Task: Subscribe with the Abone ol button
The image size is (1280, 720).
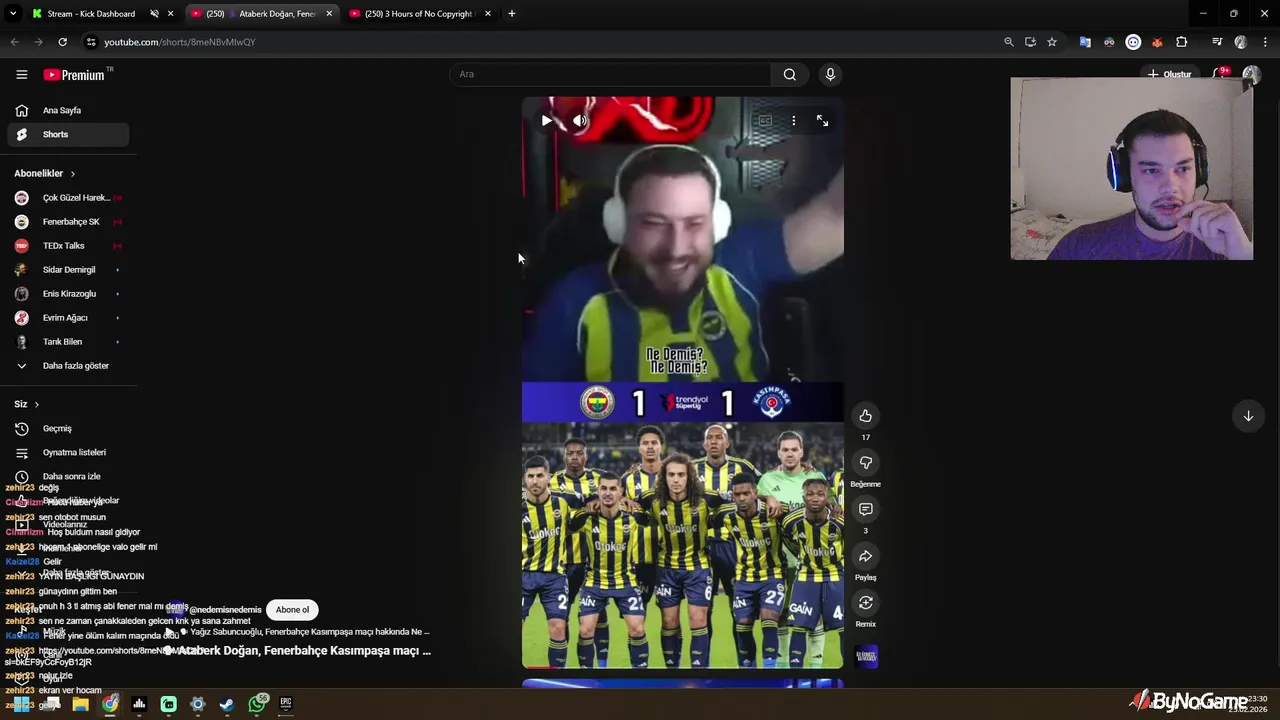Action: (x=293, y=610)
